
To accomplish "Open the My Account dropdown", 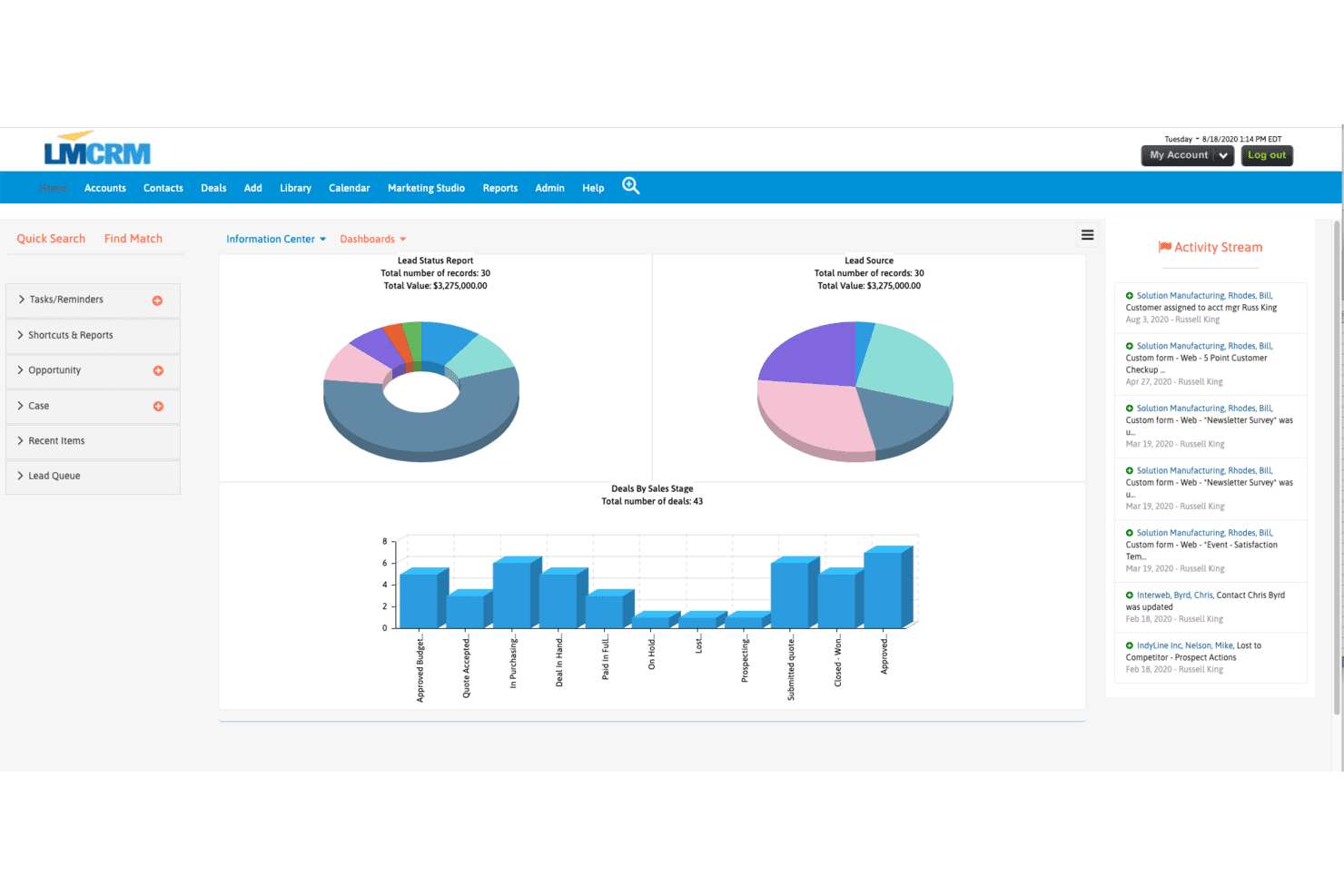I will point(1187,155).
